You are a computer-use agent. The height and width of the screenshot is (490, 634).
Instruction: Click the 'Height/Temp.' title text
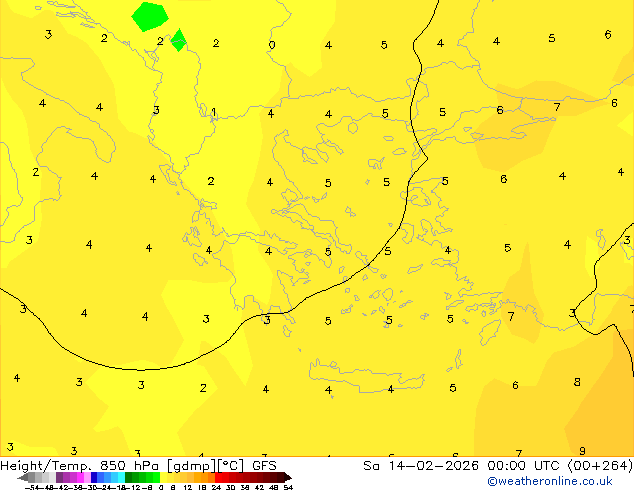[x=46, y=466]
